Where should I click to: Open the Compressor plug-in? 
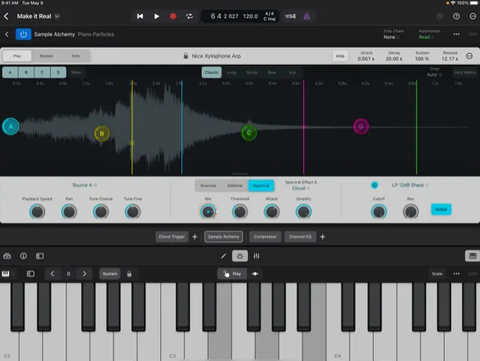click(x=265, y=237)
